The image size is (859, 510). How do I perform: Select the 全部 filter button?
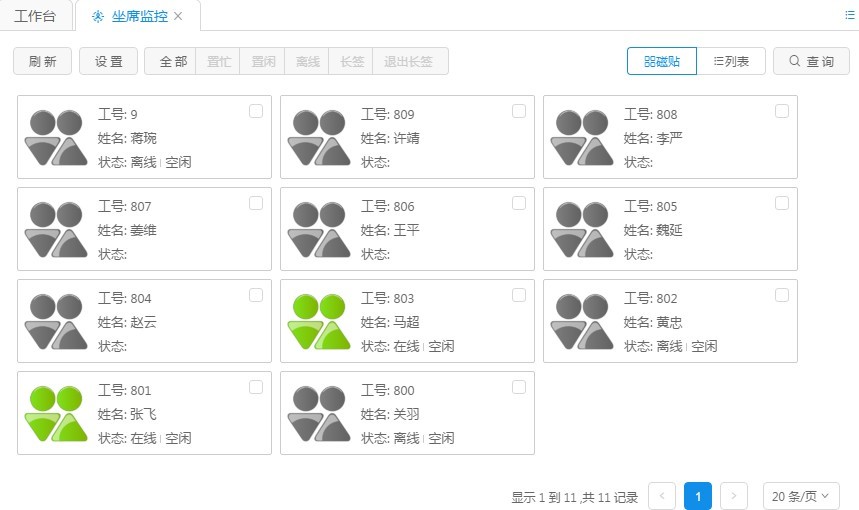click(x=173, y=61)
